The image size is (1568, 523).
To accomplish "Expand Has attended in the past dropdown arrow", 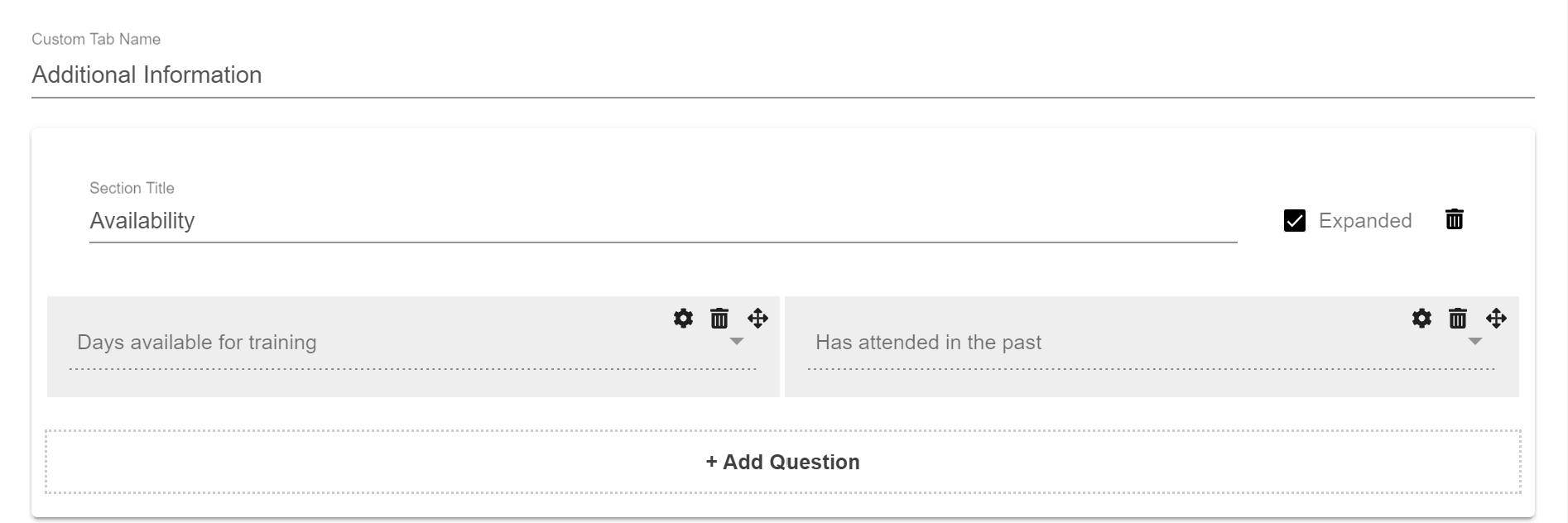I will (x=1474, y=342).
